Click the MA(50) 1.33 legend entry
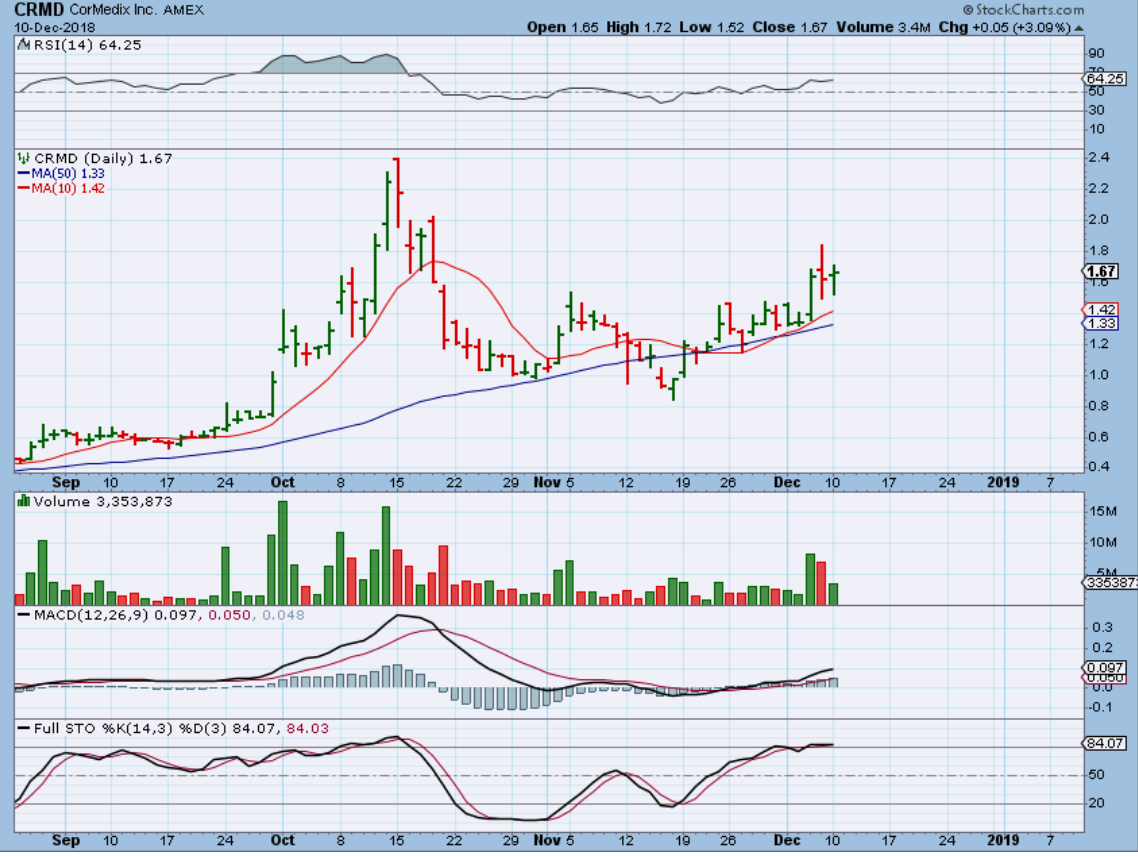 (x=61, y=174)
